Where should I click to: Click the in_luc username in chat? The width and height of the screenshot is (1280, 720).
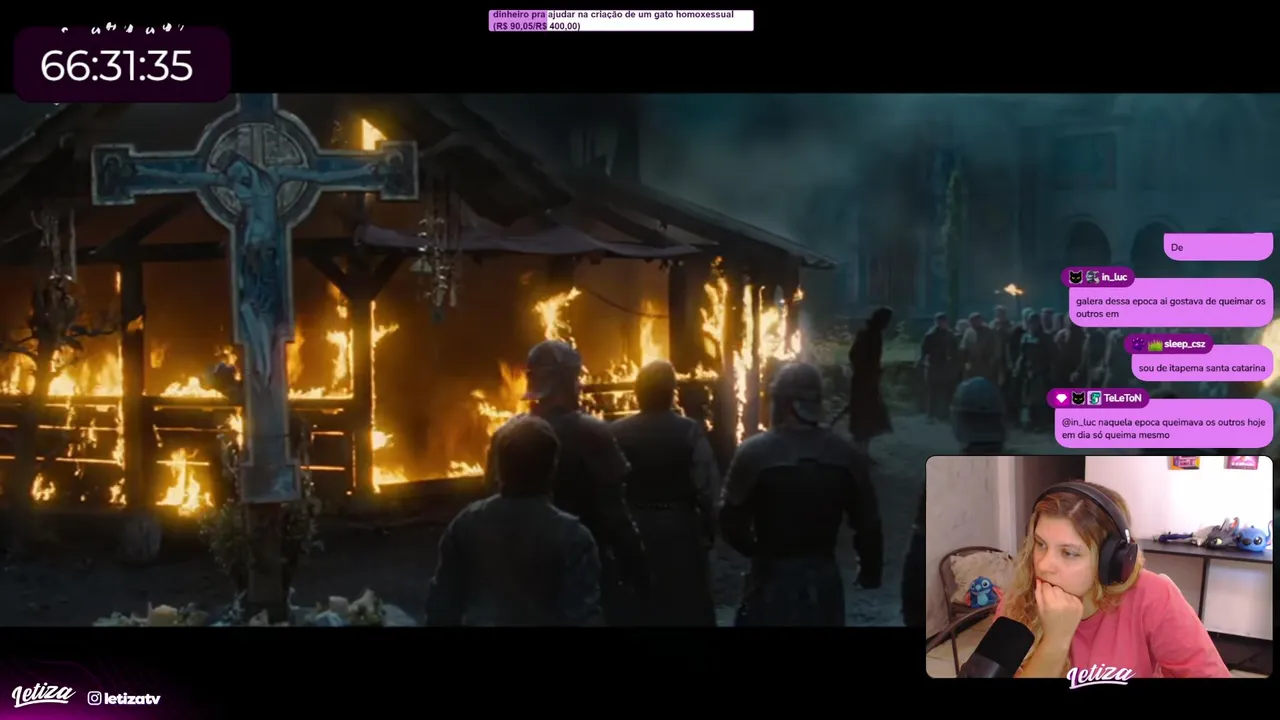click(1114, 277)
